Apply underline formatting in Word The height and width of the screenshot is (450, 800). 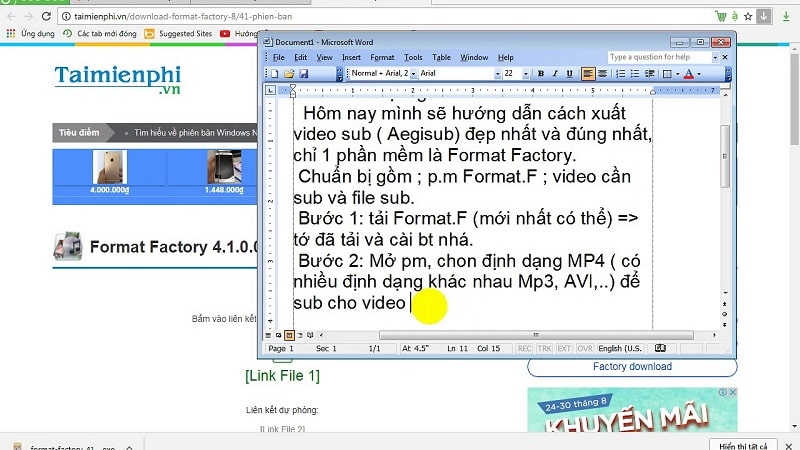pyautogui.click(x=569, y=74)
